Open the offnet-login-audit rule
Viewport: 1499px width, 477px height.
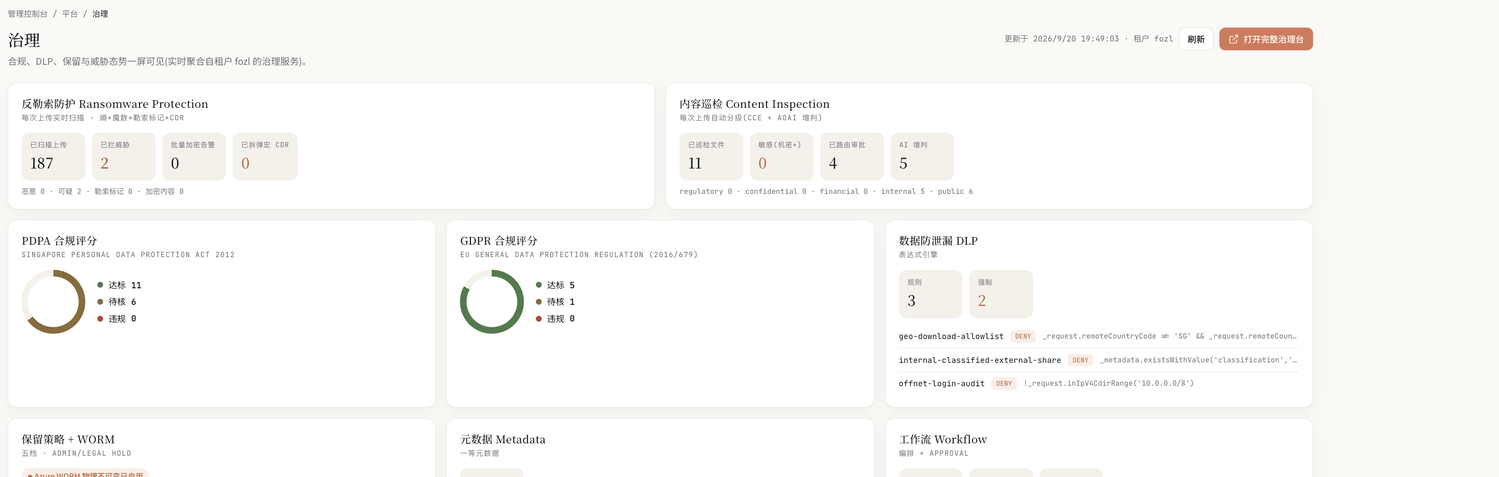(x=1099, y=383)
